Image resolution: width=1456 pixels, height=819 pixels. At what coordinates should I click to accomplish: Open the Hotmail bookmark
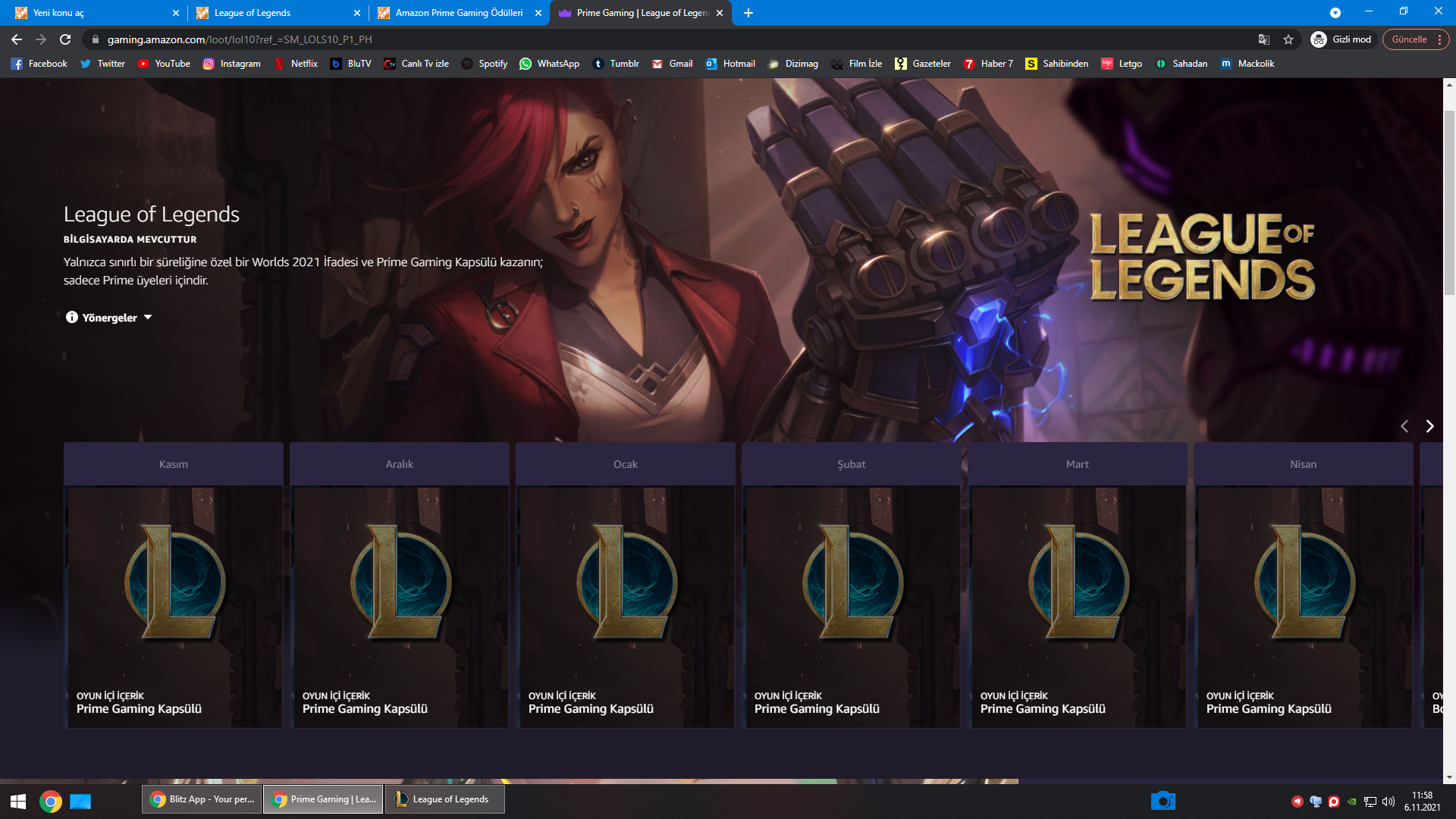click(730, 64)
